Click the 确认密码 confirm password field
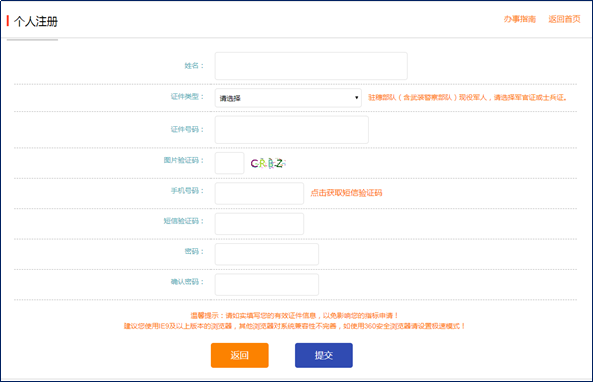Screen dimensions: 593x382 [x=267, y=284]
